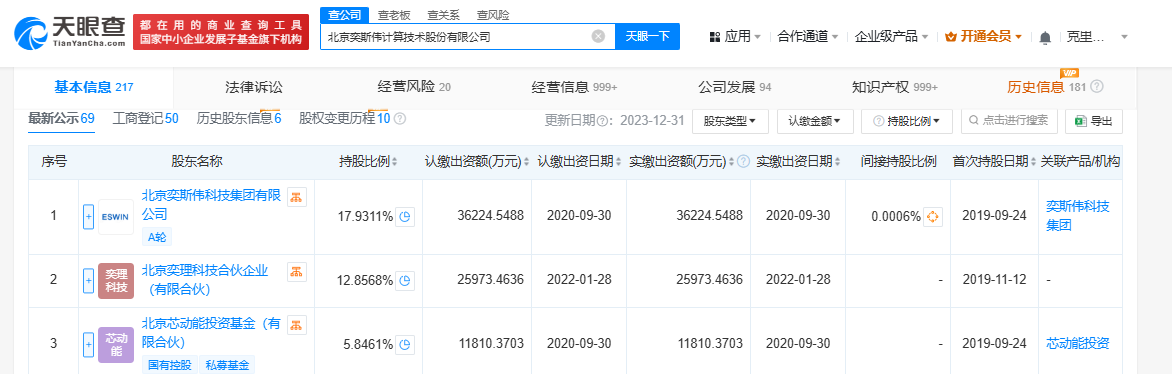This screenshot has height=374, width=1172.
Task: Click 开通会员 button
Action: click(983, 36)
